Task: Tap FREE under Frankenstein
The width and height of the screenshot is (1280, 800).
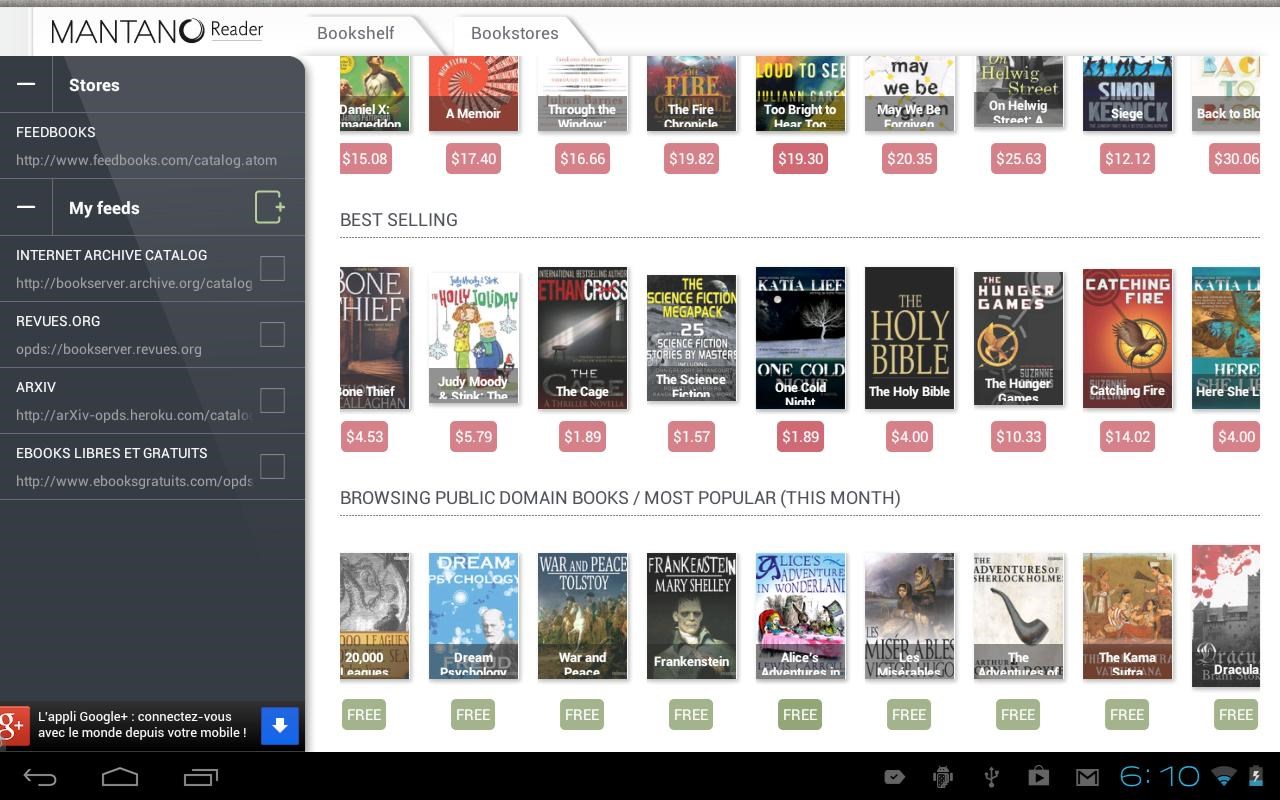Action: pyautogui.click(x=690, y=714)
